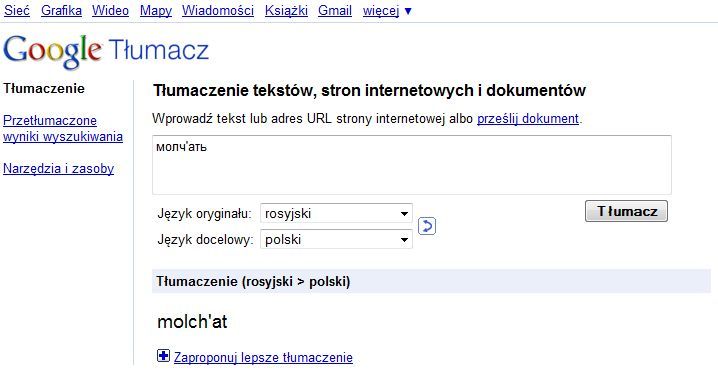718x371 pixels.
Task: Open Grafika in the top navigation
Action: [61, 11]
